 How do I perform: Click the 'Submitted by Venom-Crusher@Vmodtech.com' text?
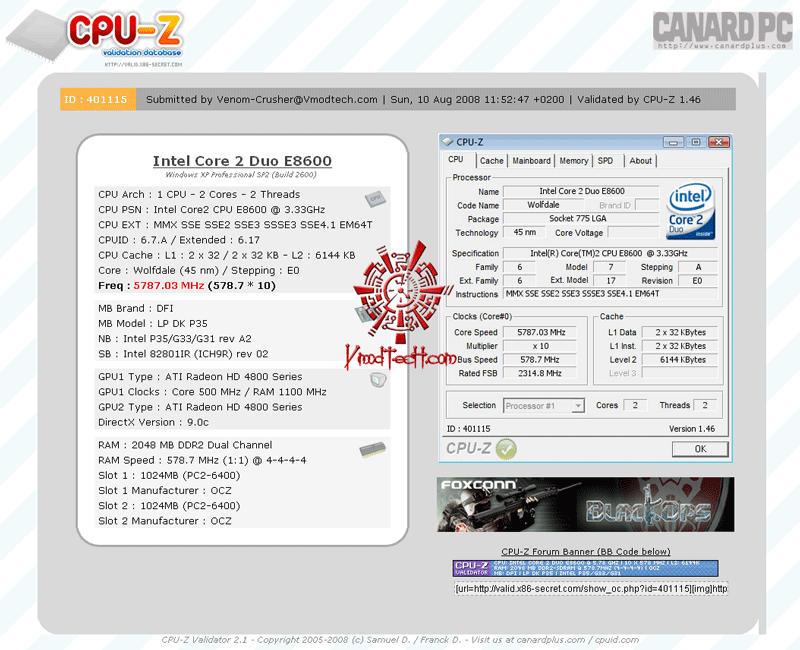(262, 99)
